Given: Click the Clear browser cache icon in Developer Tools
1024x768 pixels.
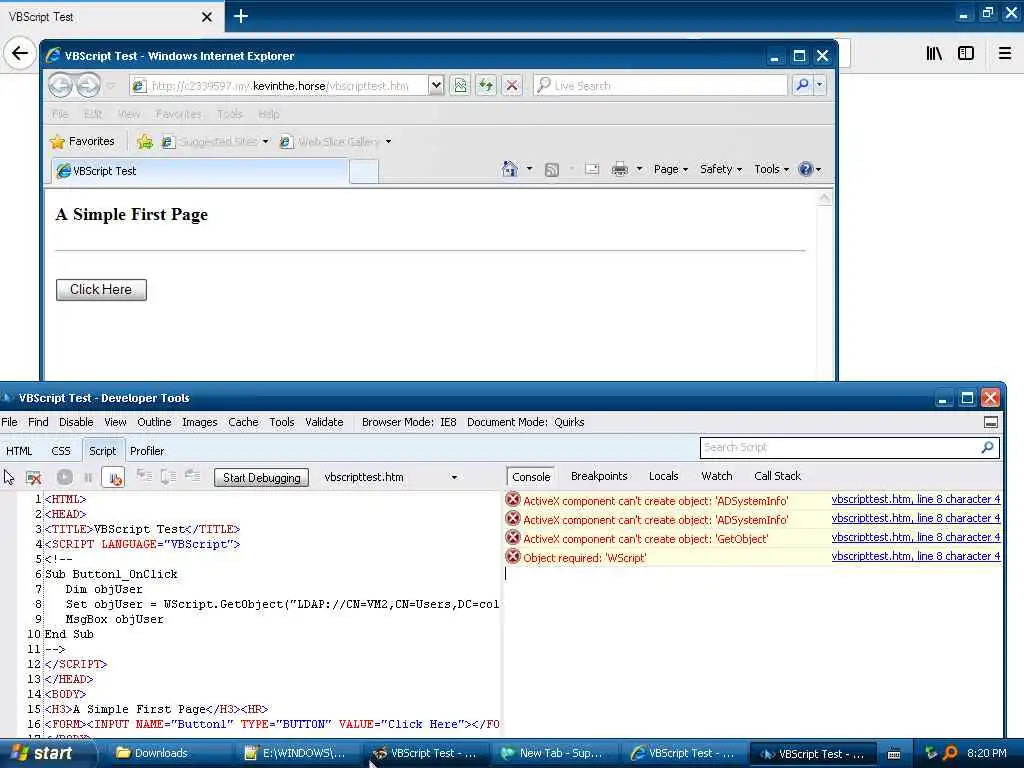Looking at the screenshot, I should coord(33,477).
